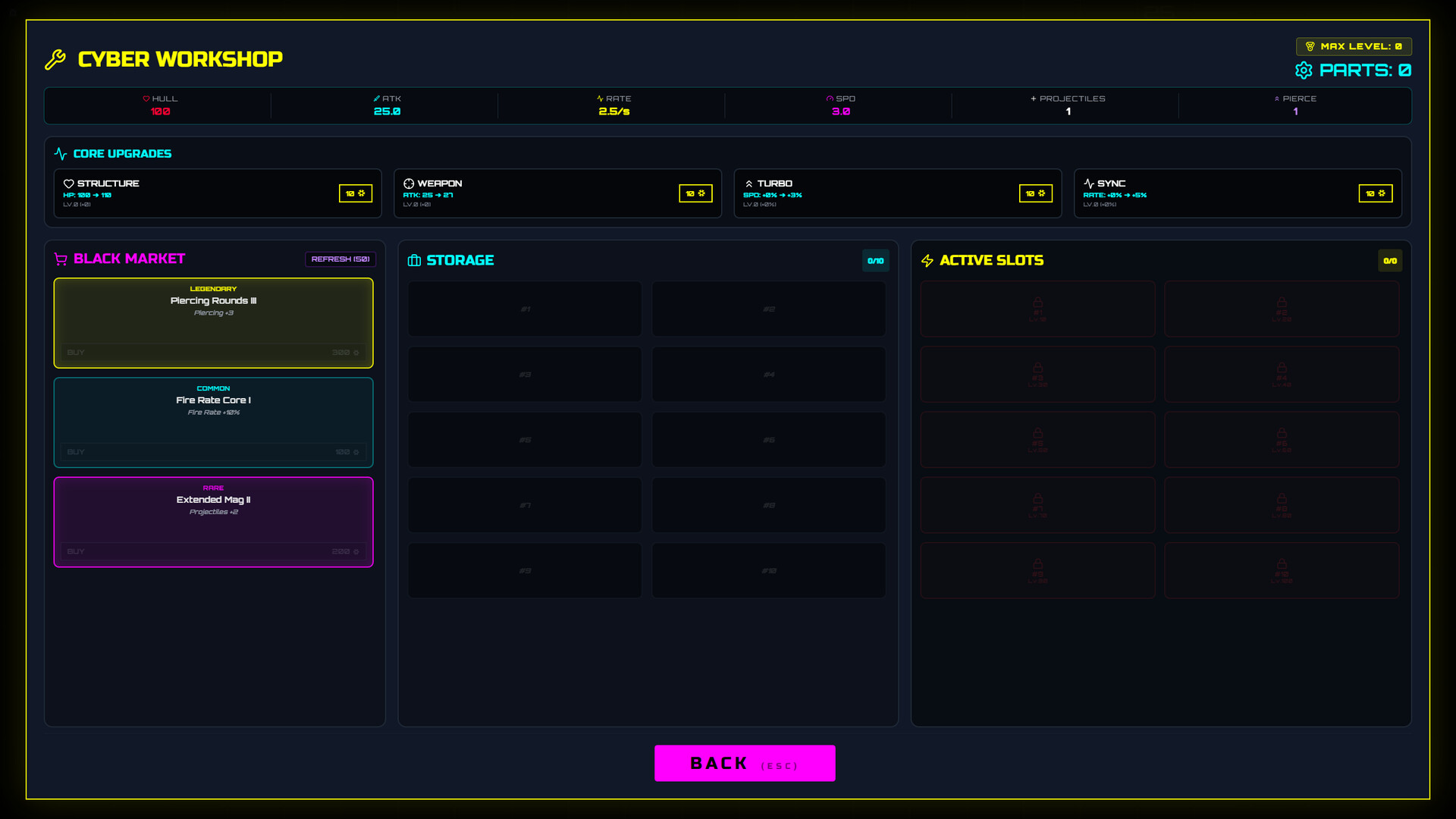Click the shopping cart icon beside Black Market
This screenshot has width=1456, height=819.
click(x=60, y=259)
